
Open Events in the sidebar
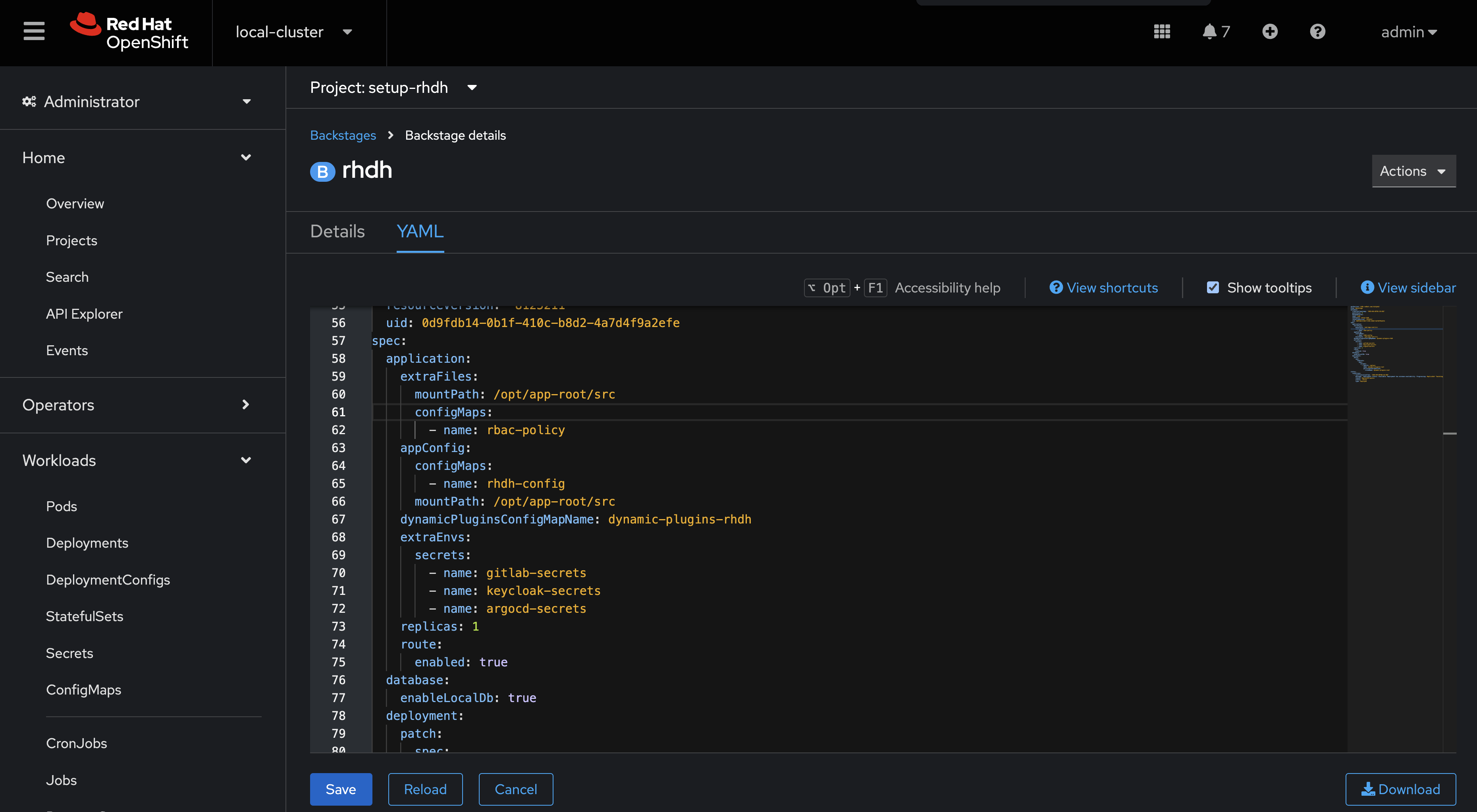click(67, 350)
